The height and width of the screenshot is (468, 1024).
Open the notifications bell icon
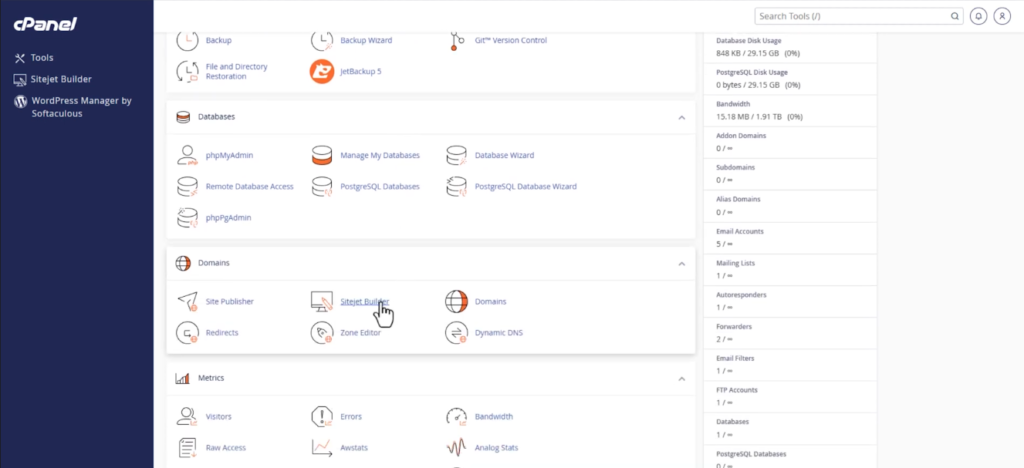pyautogui.click(x=978, y=16)
